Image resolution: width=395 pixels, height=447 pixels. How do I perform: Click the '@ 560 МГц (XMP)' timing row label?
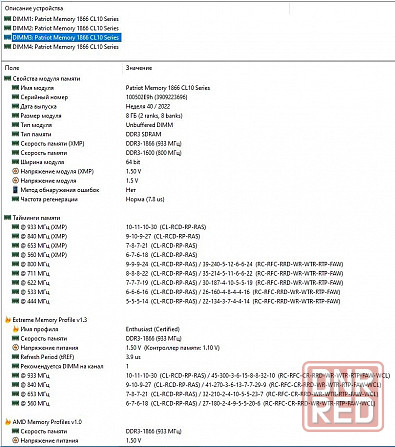(44, 255)
